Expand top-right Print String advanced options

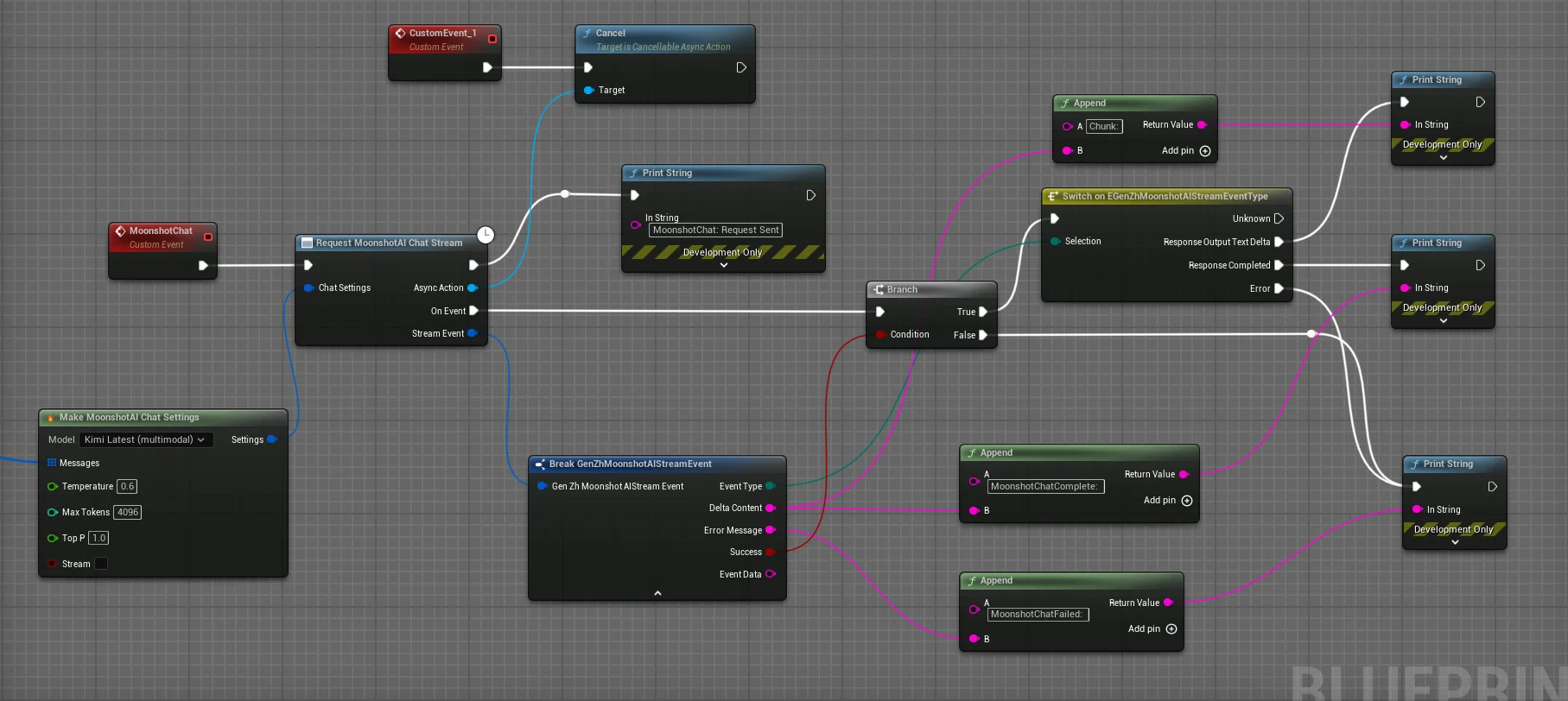coord(1444,157)
